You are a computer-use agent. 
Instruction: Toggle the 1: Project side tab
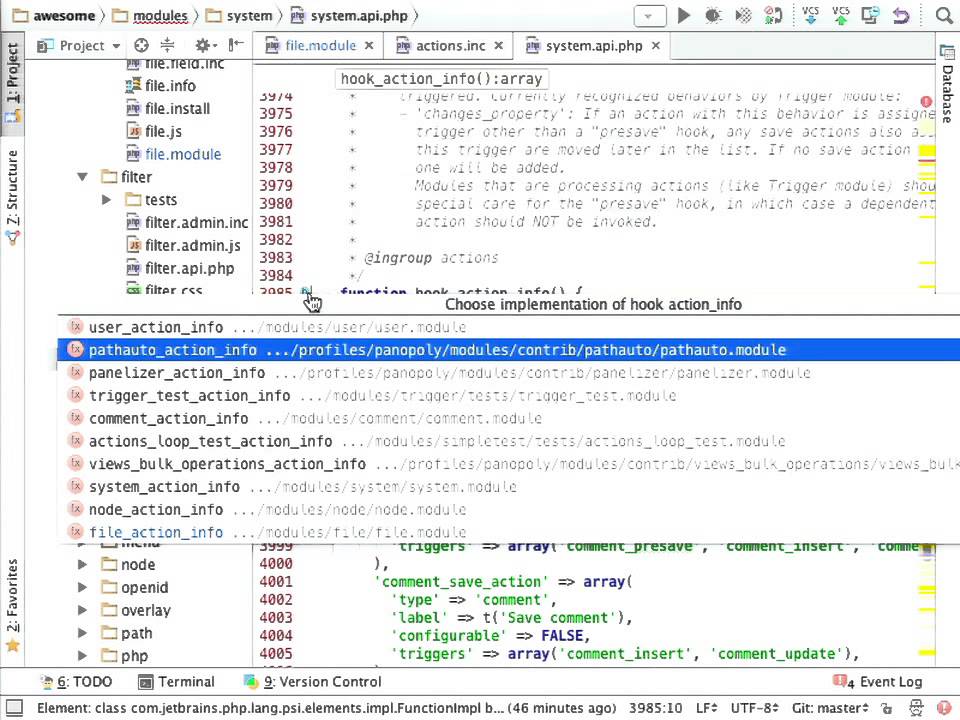point(12,83)
